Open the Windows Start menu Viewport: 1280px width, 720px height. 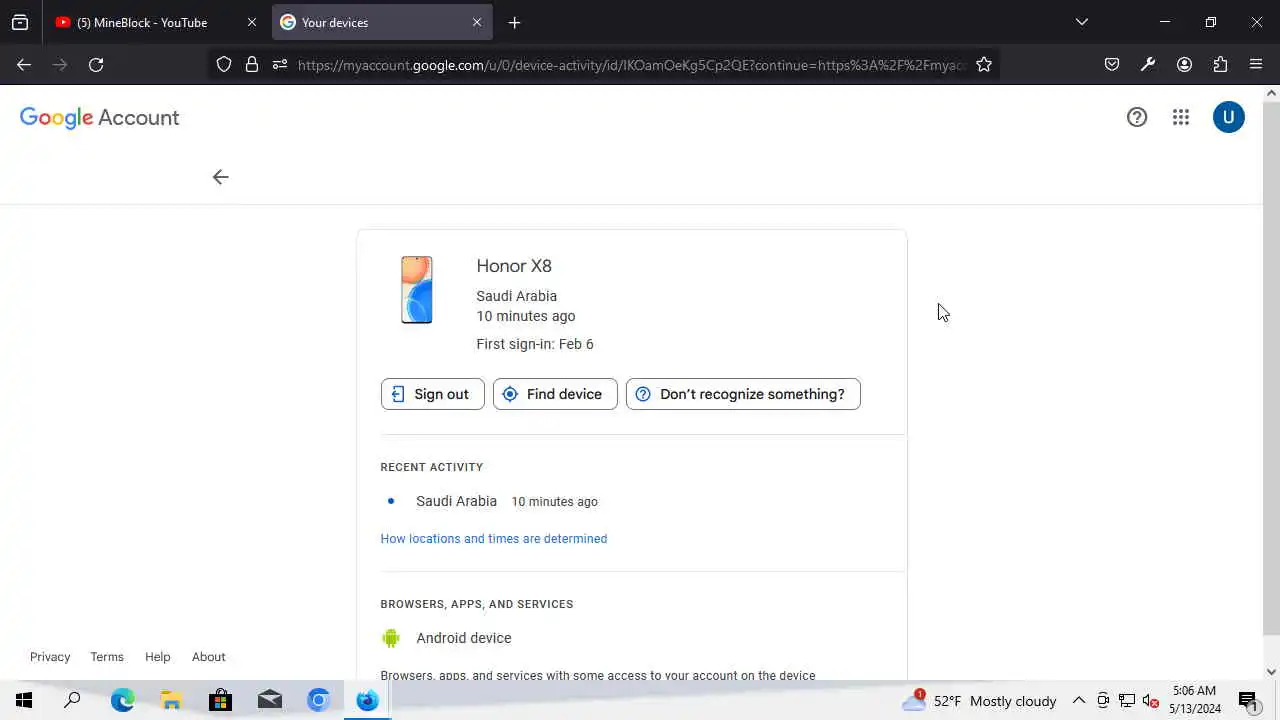(x=24, y=700)
